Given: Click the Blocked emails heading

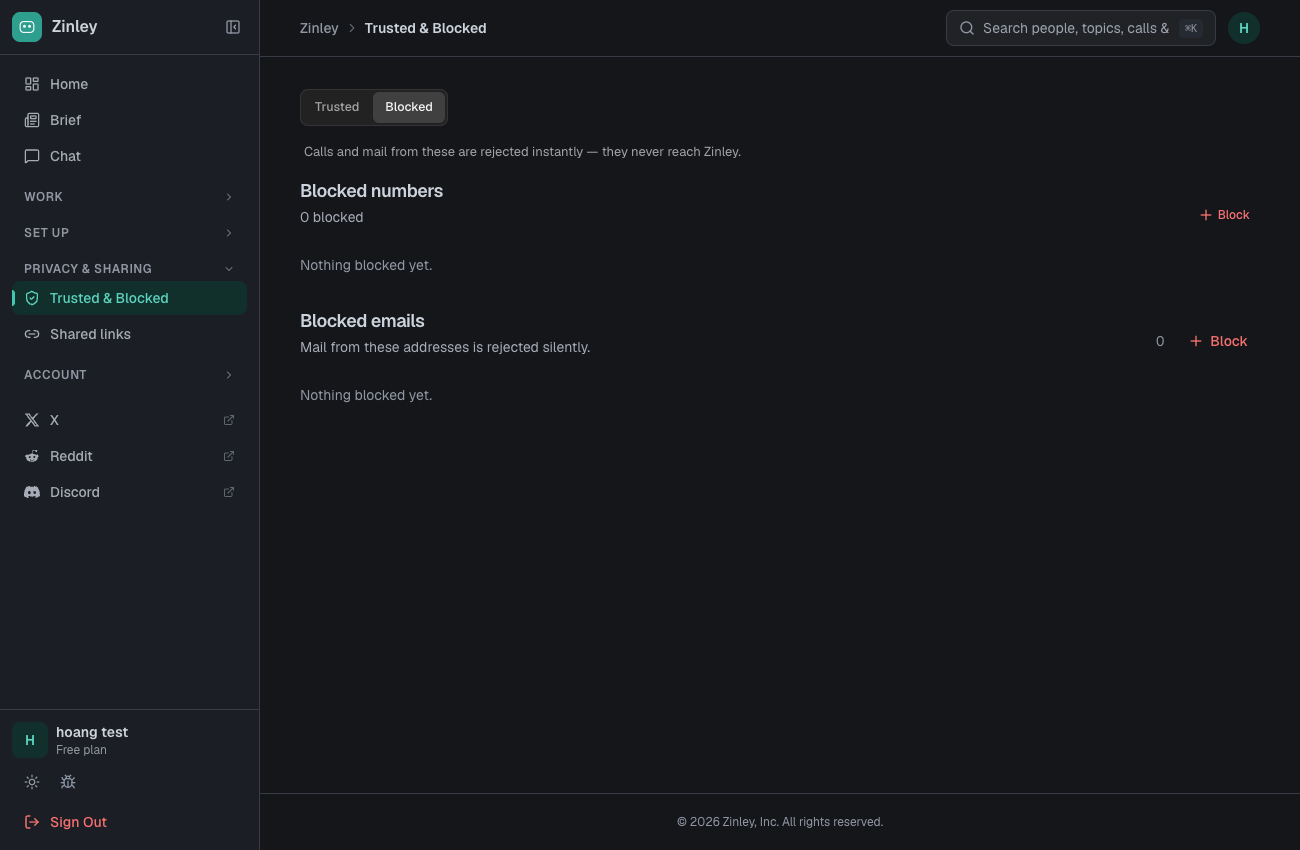Looking at the screenshot, I should point(362,321).
